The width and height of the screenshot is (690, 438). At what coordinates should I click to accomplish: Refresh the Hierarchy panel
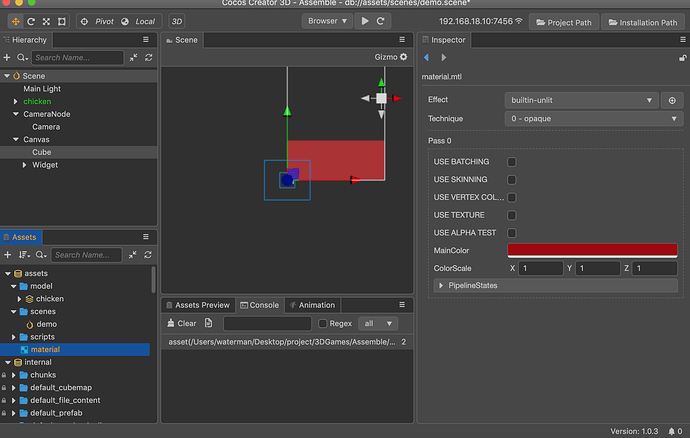pos(149,58)
